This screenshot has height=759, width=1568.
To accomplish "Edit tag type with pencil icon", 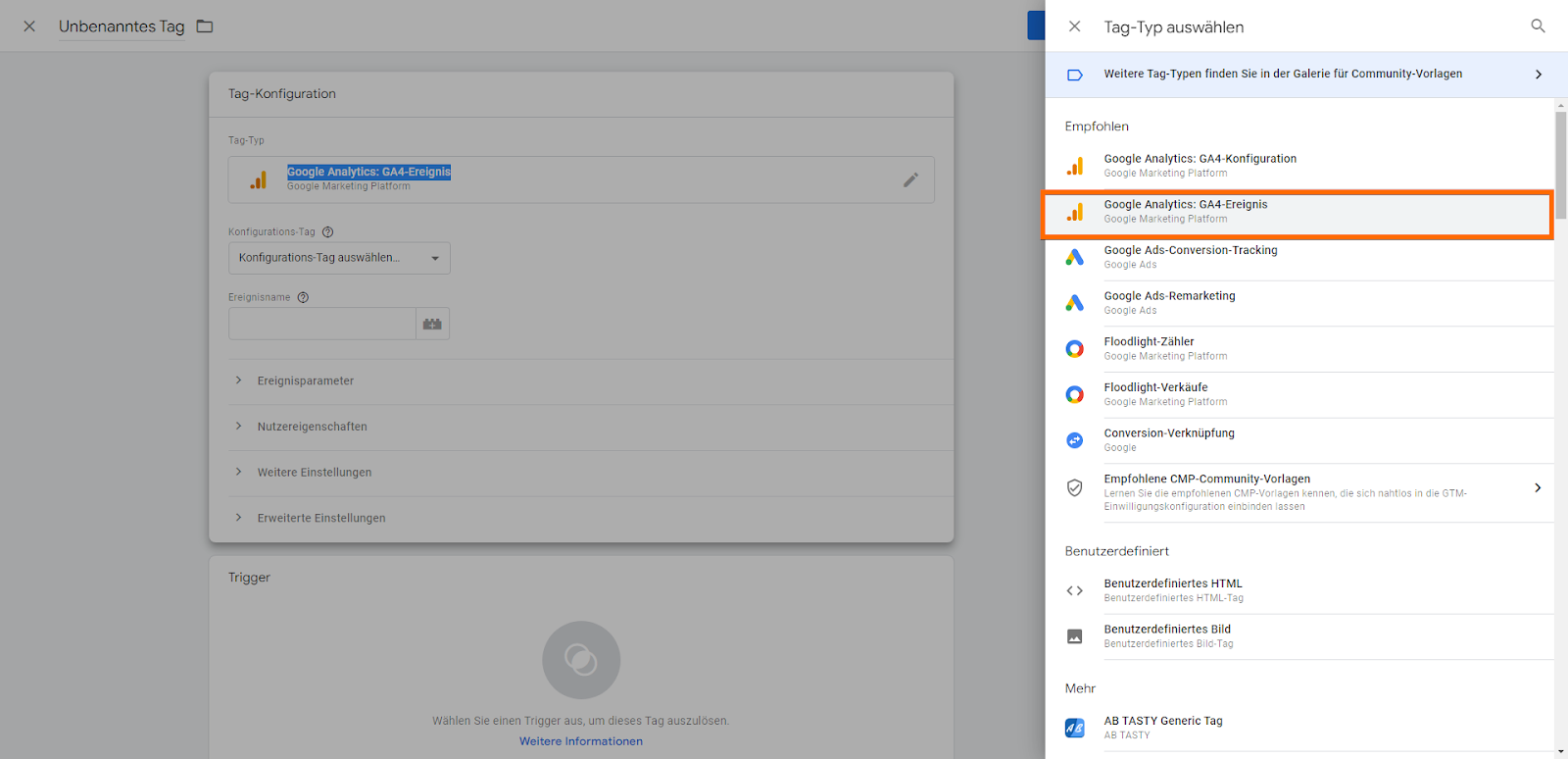I will pos(910,179).
